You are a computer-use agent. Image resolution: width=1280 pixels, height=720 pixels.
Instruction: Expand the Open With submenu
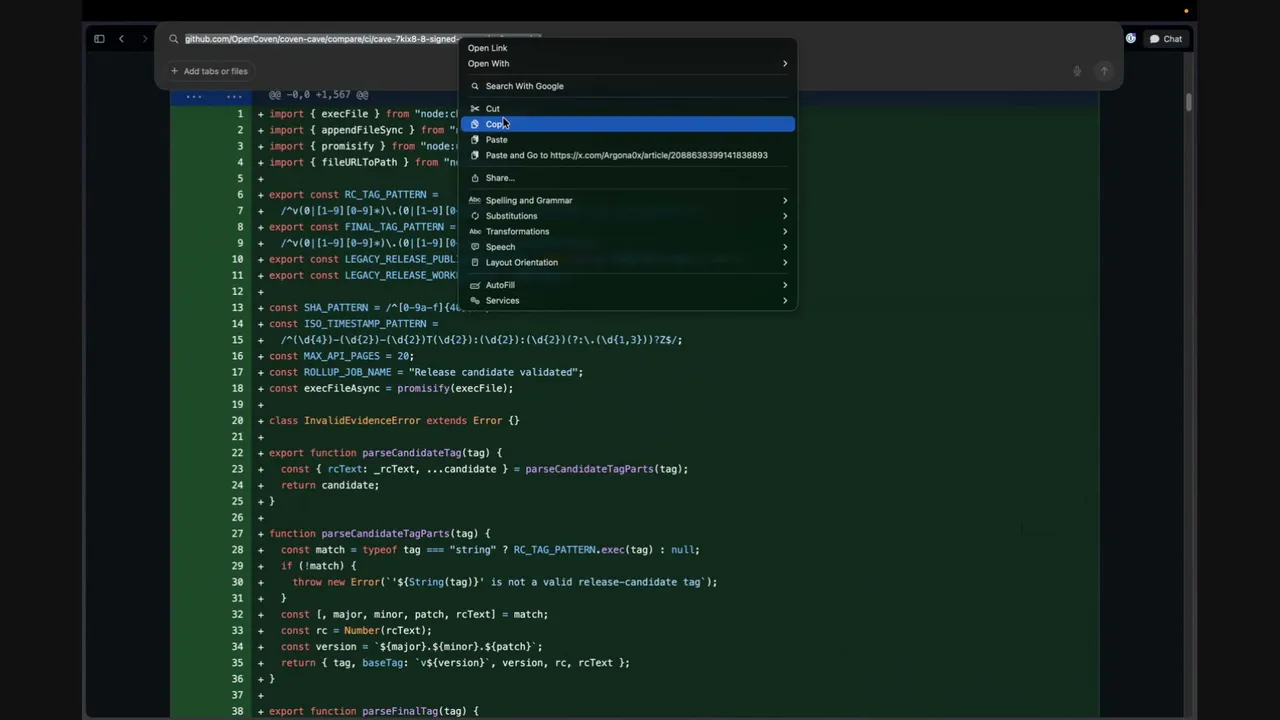tap(628, 63)
